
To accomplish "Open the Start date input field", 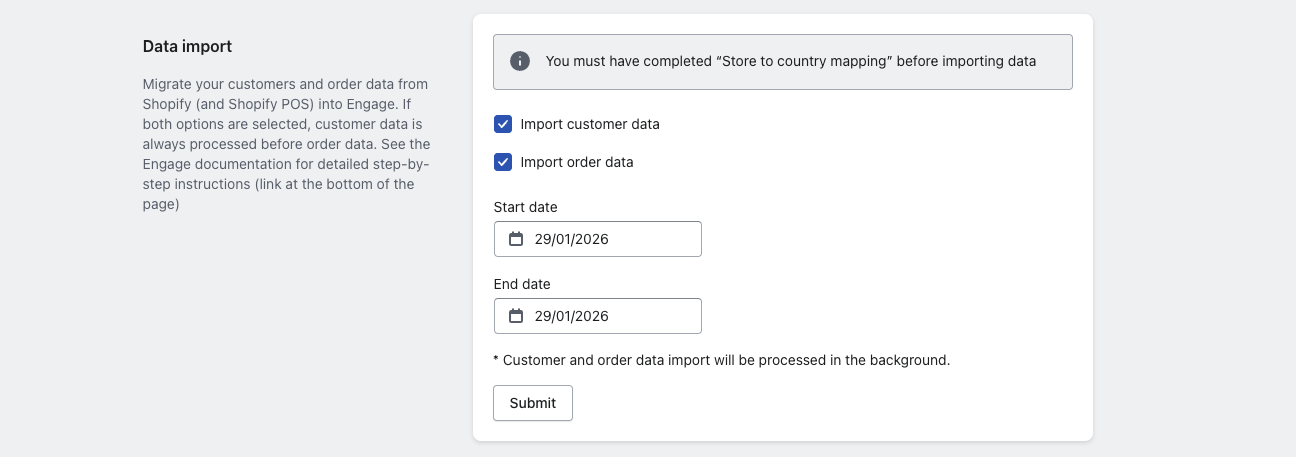I will [598, 239].
